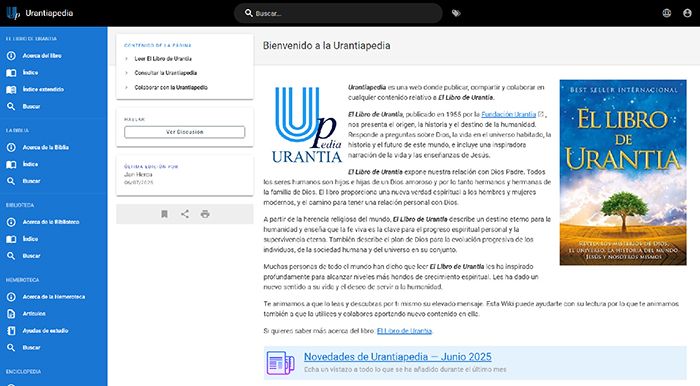Screen dimensions: 700x386
Task: Click magnifier icon under El Libro de Urantia
Action: tap(11, 106)
